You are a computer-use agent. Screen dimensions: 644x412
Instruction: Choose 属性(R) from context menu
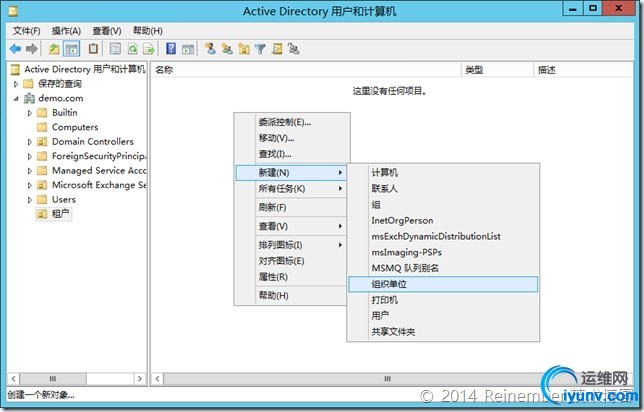pyautogui.click(x=291, y=277)
